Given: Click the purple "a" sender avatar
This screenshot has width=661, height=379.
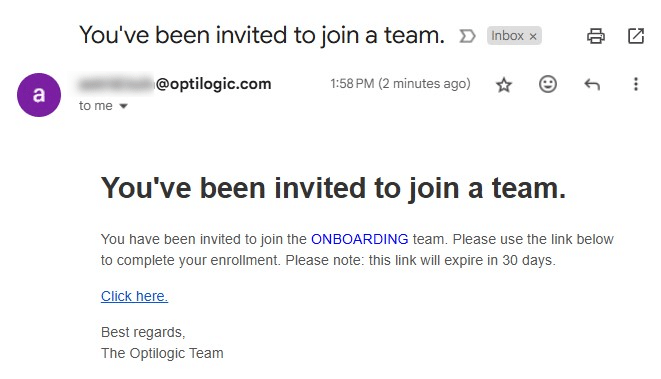Looking at the screenshot, I should click(x=39, y=95).
